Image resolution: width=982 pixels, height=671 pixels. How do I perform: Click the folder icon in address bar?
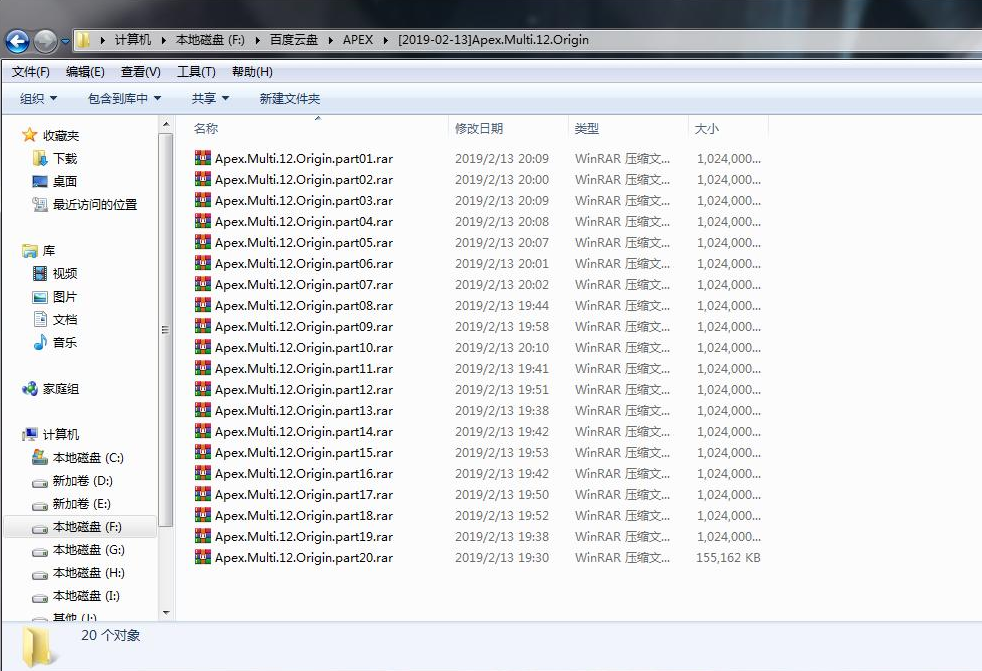(x=83, y=40)
